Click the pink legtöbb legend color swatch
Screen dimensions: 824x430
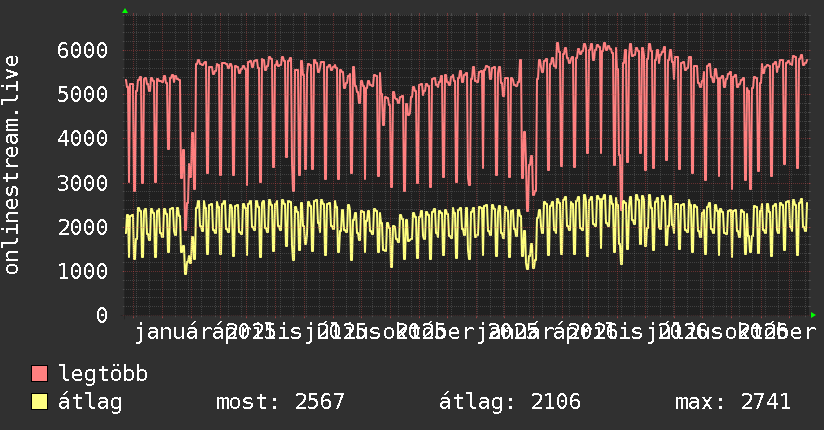[x=39, y=373]
